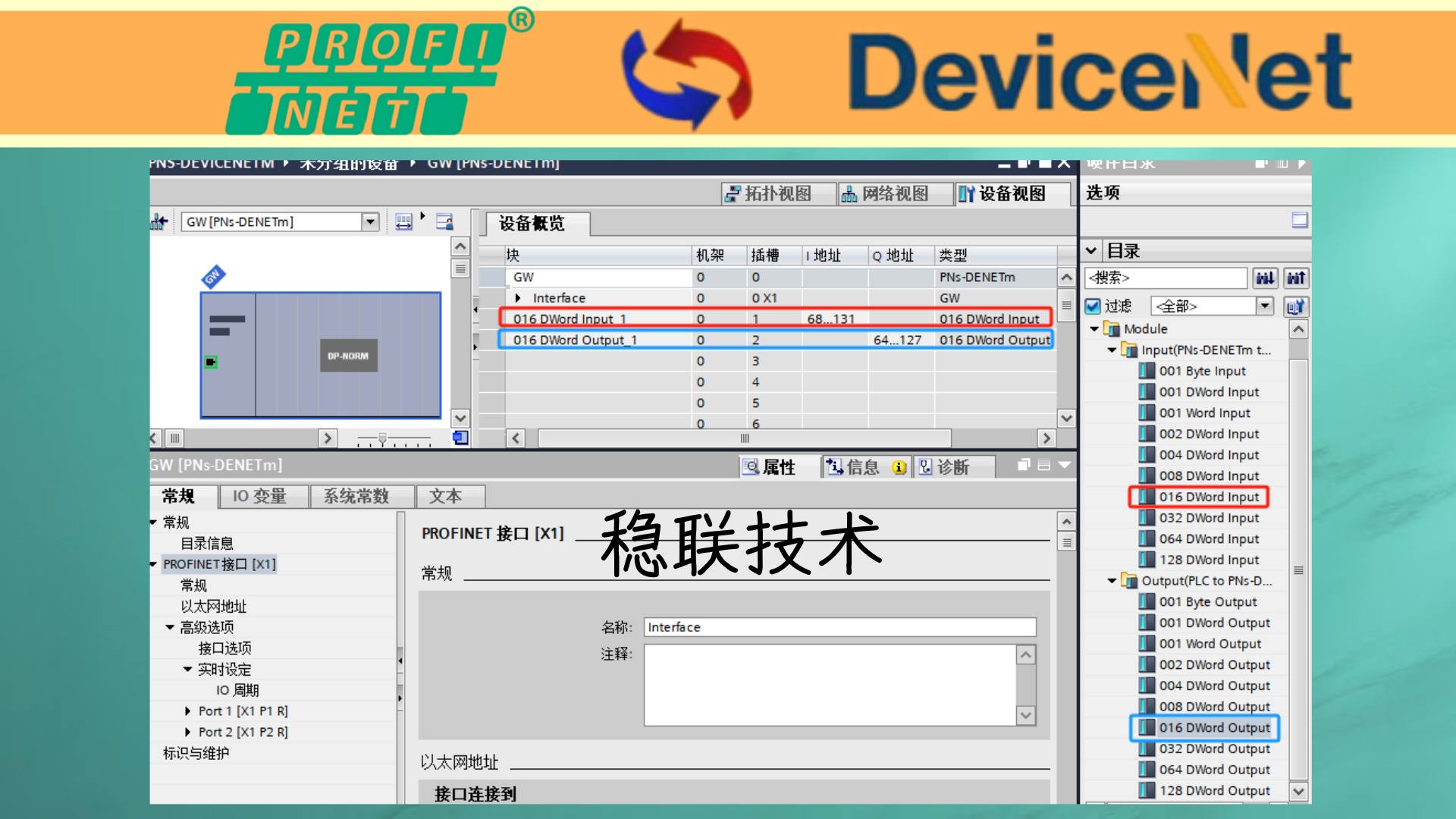The width and height of the screenshot is (1456, 819).
Task: Open the device view tab
Action: tap(1011, 194)
